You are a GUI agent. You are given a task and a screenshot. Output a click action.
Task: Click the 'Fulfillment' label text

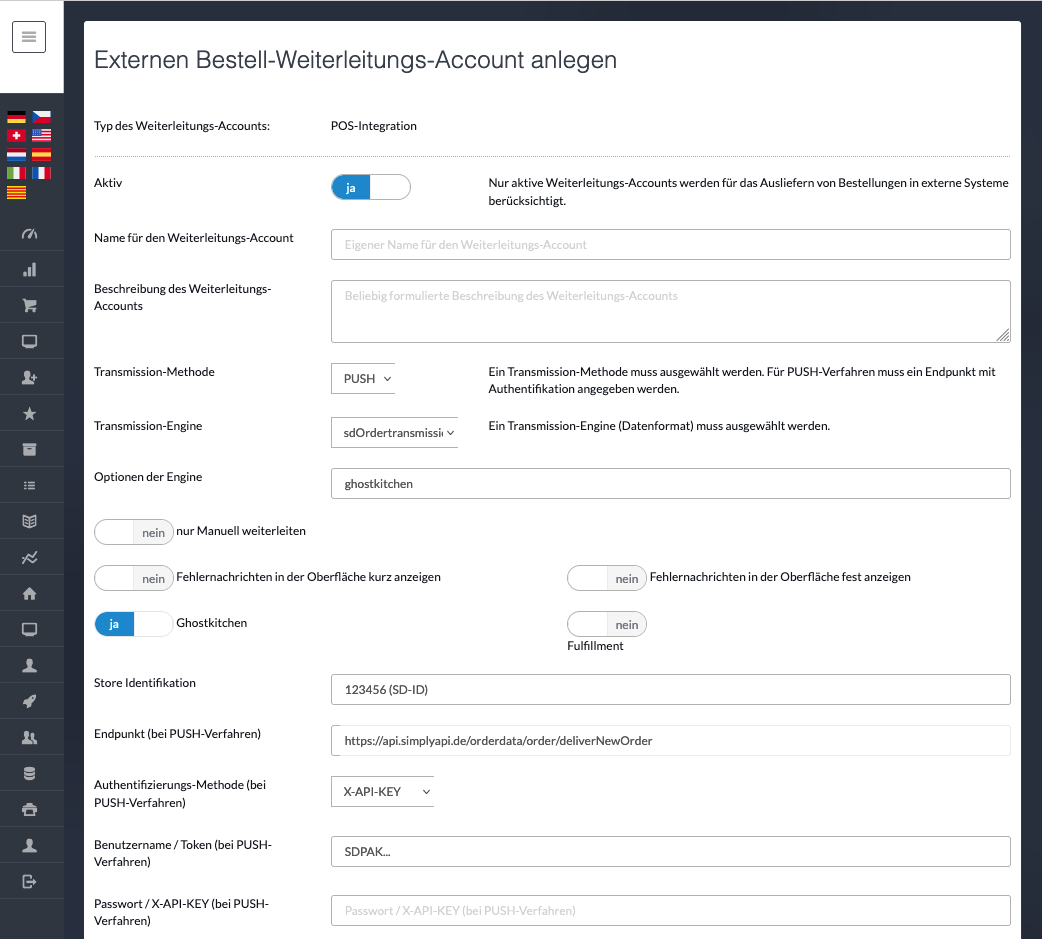(595, 646)
